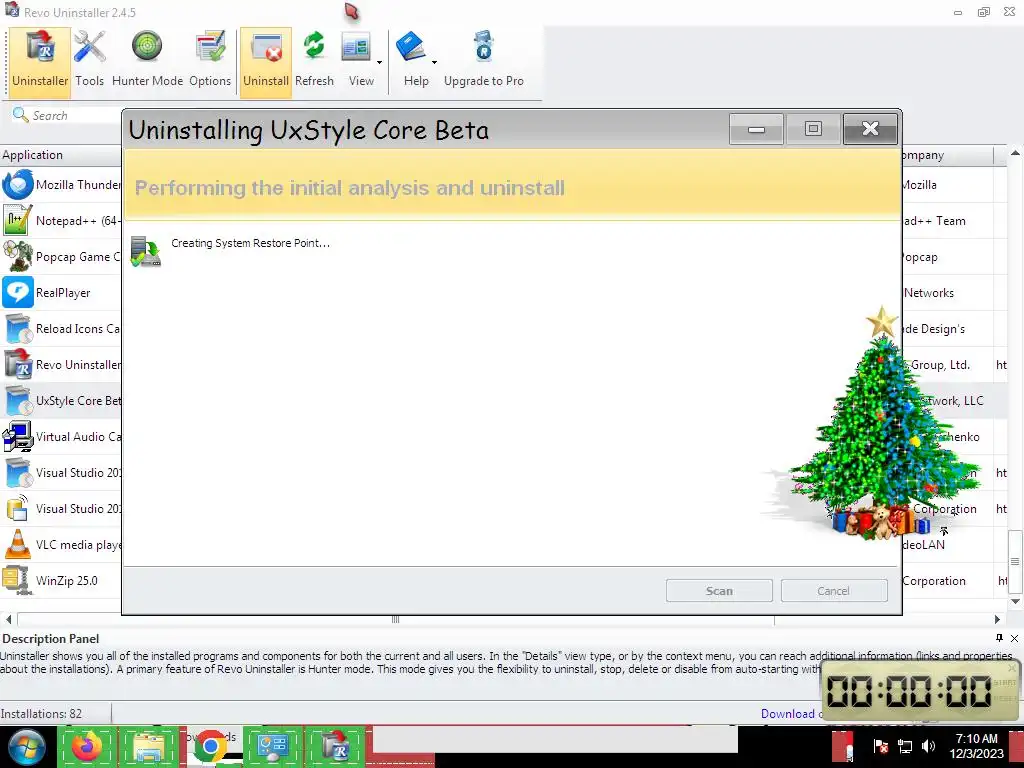Expand the Help dropdown arrow
Viewport: 1024px width, 768px height.
(x=434, y=63)
